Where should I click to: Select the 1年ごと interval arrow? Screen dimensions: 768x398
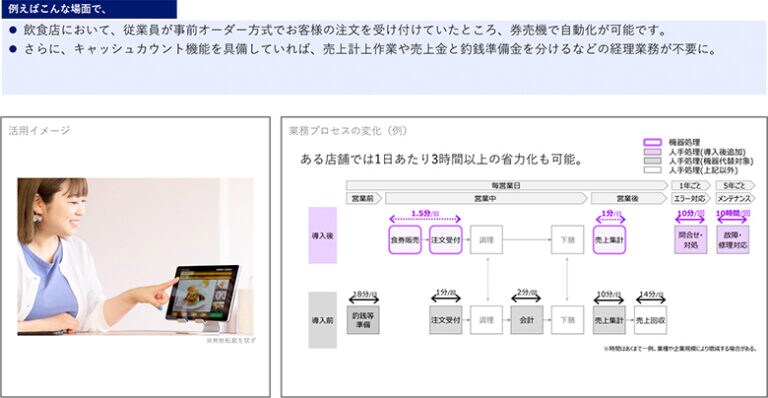[691, 186]
